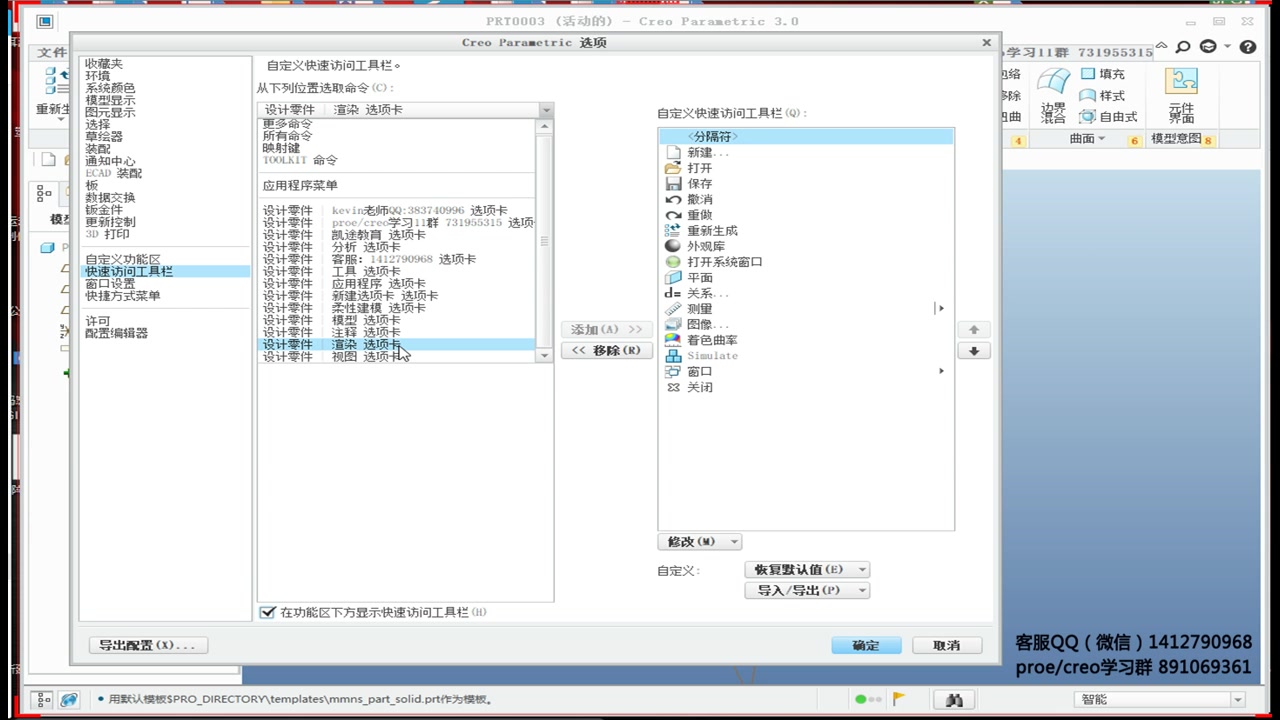This screenshot has height=720, width=1280.
Task: Click 元件界面 component interface tool
Action: [x=1181, y=95]
